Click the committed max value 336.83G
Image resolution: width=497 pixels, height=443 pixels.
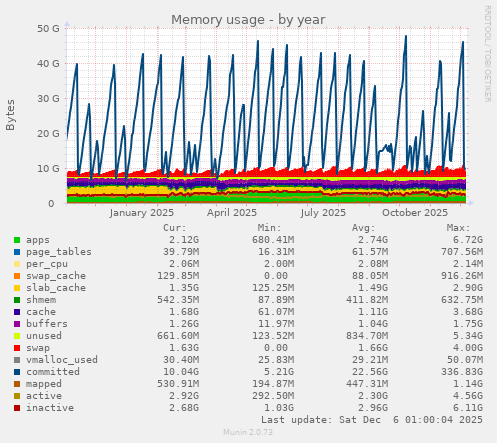[x=462, y=372]
